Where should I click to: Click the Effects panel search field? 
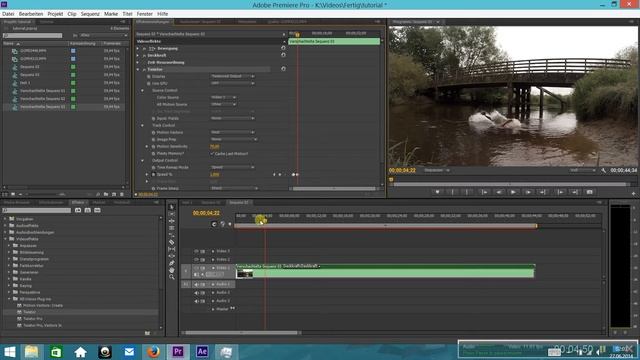[x=37, y=210]
